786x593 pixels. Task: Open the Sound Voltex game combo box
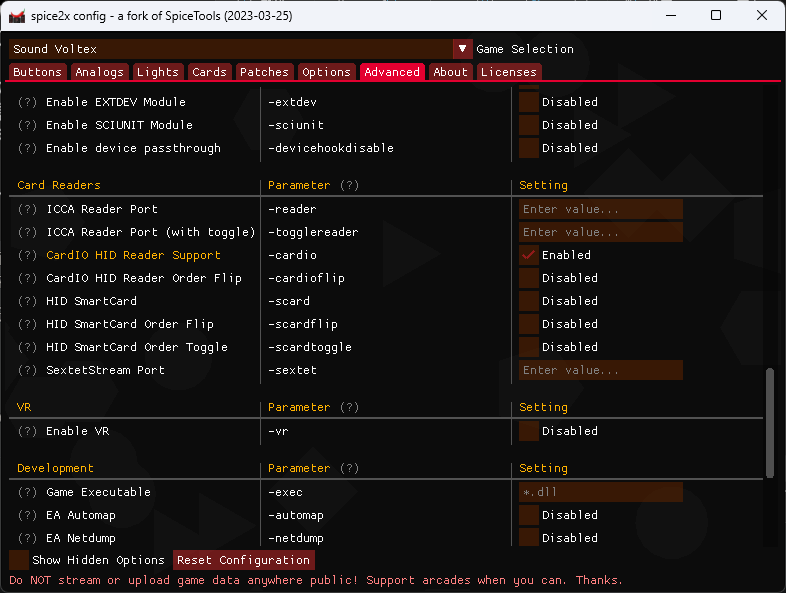[x=230, y=49]
